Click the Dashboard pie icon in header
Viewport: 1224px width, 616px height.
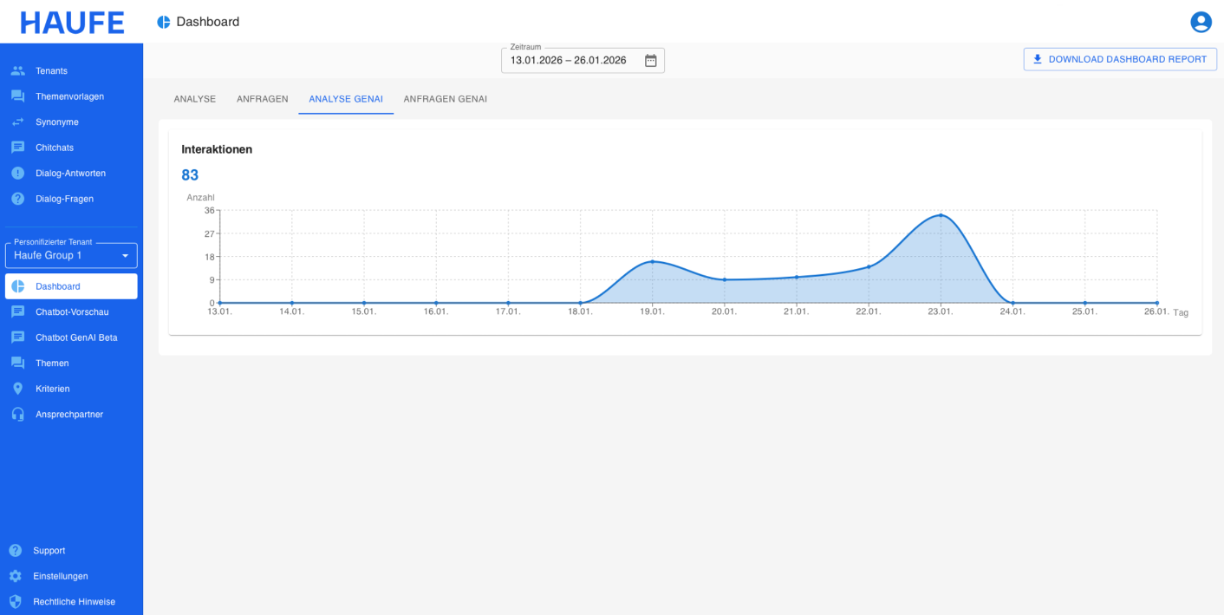point(164,22)
